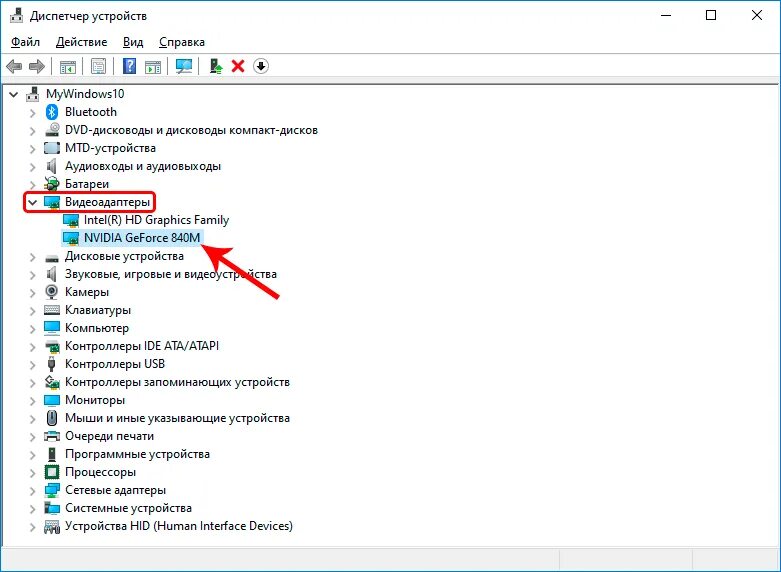Screen dimensions: 781x572
Task: Click the Процессоры chip icon
Action: pyautogui.click(x=52, y=472)
